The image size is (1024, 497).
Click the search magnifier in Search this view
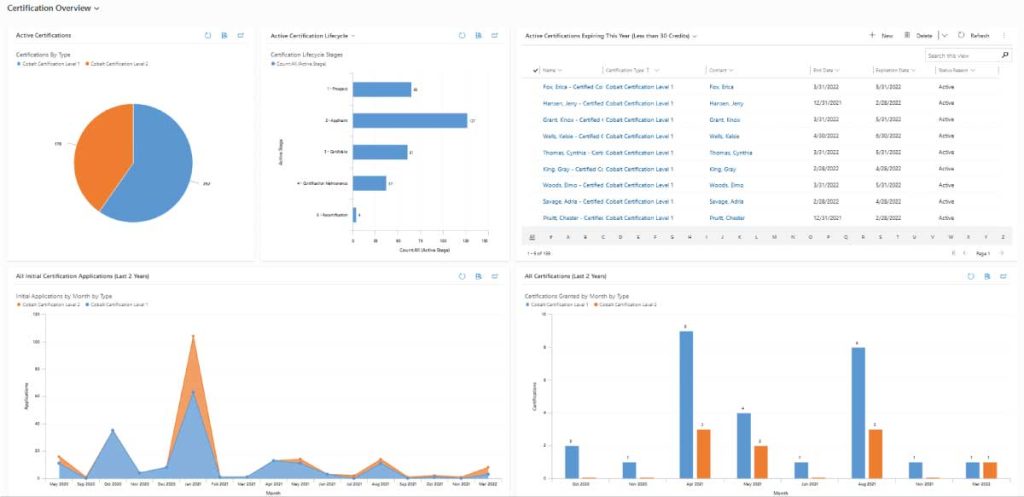point(1005,56)
